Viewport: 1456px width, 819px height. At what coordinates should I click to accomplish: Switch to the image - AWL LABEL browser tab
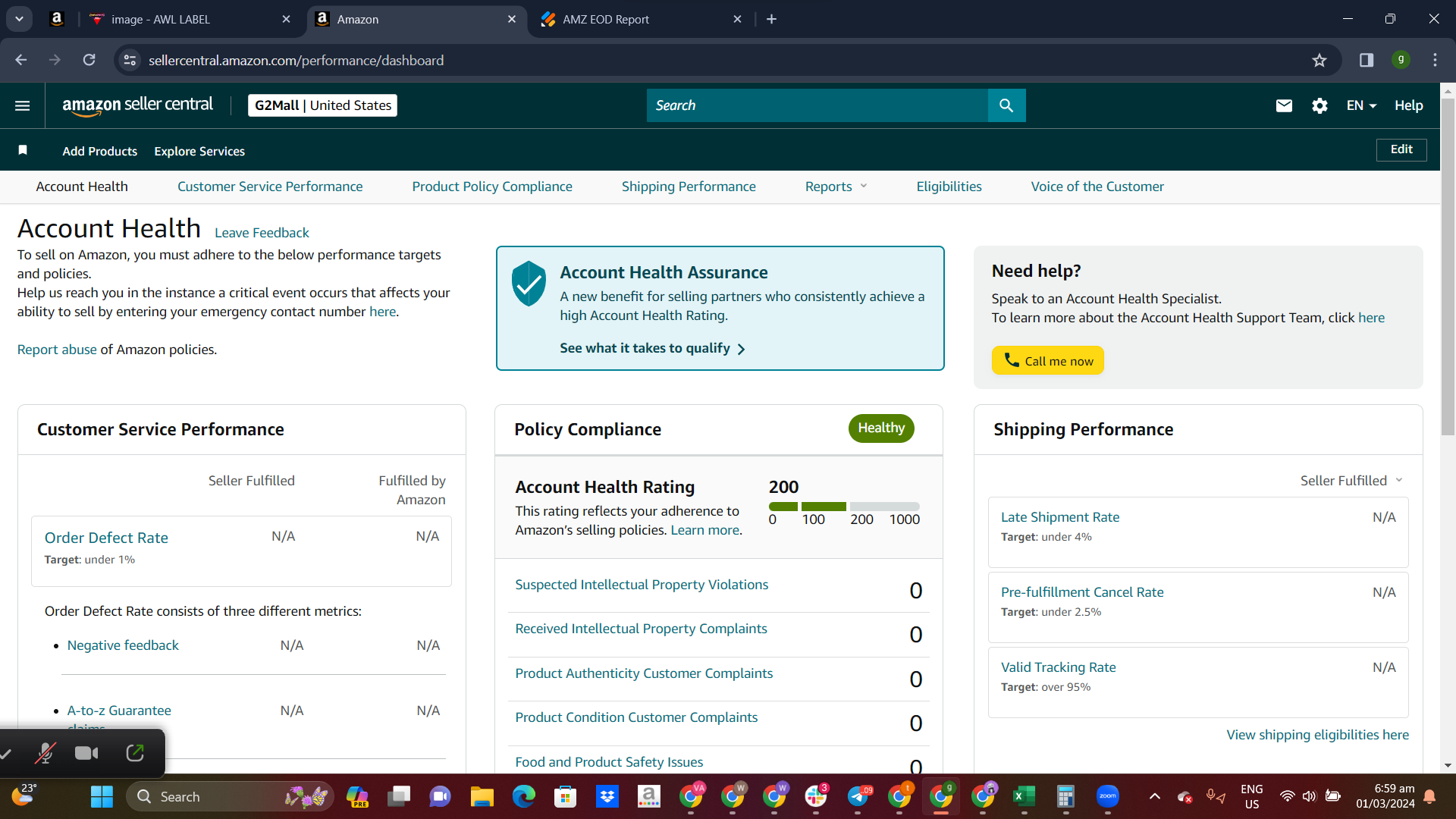189,19
